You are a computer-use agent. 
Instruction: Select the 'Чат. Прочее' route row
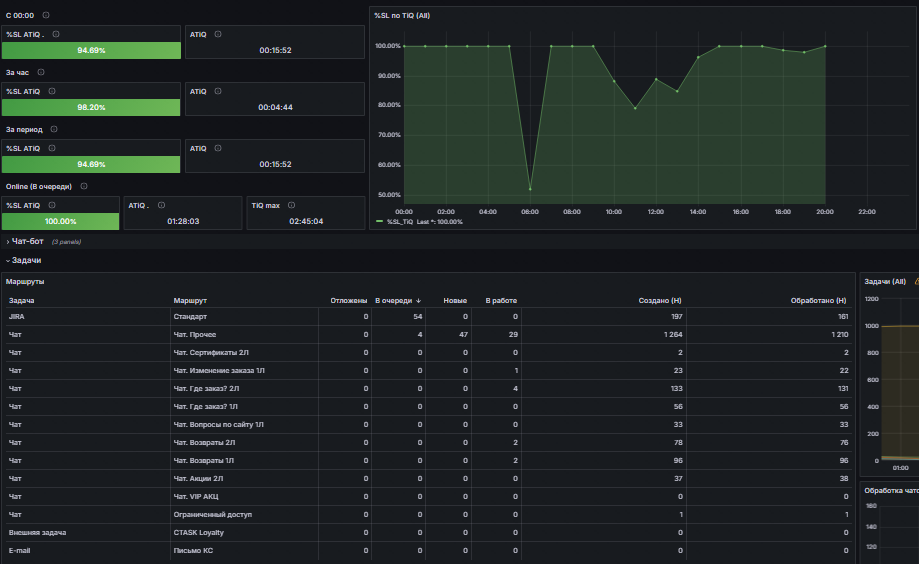pos(428,334)
